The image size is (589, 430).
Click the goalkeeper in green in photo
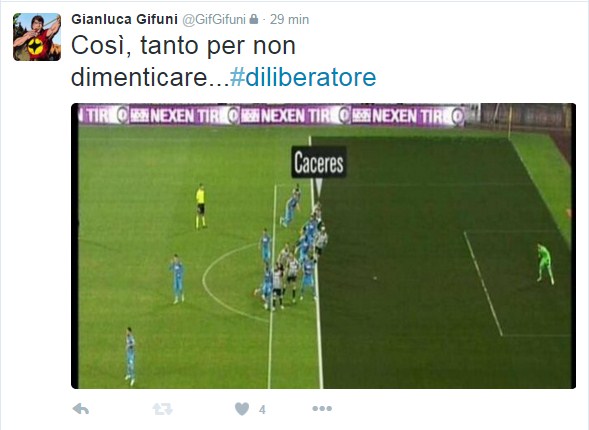pos(545,264)
